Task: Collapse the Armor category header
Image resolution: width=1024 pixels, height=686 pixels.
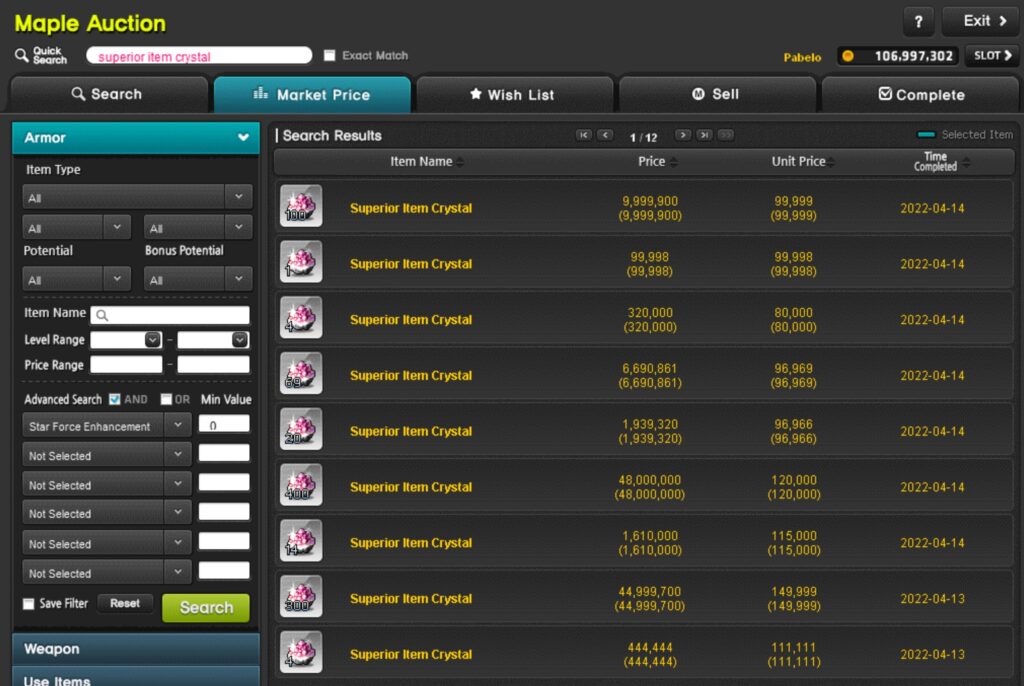Action: pos(136,138)
